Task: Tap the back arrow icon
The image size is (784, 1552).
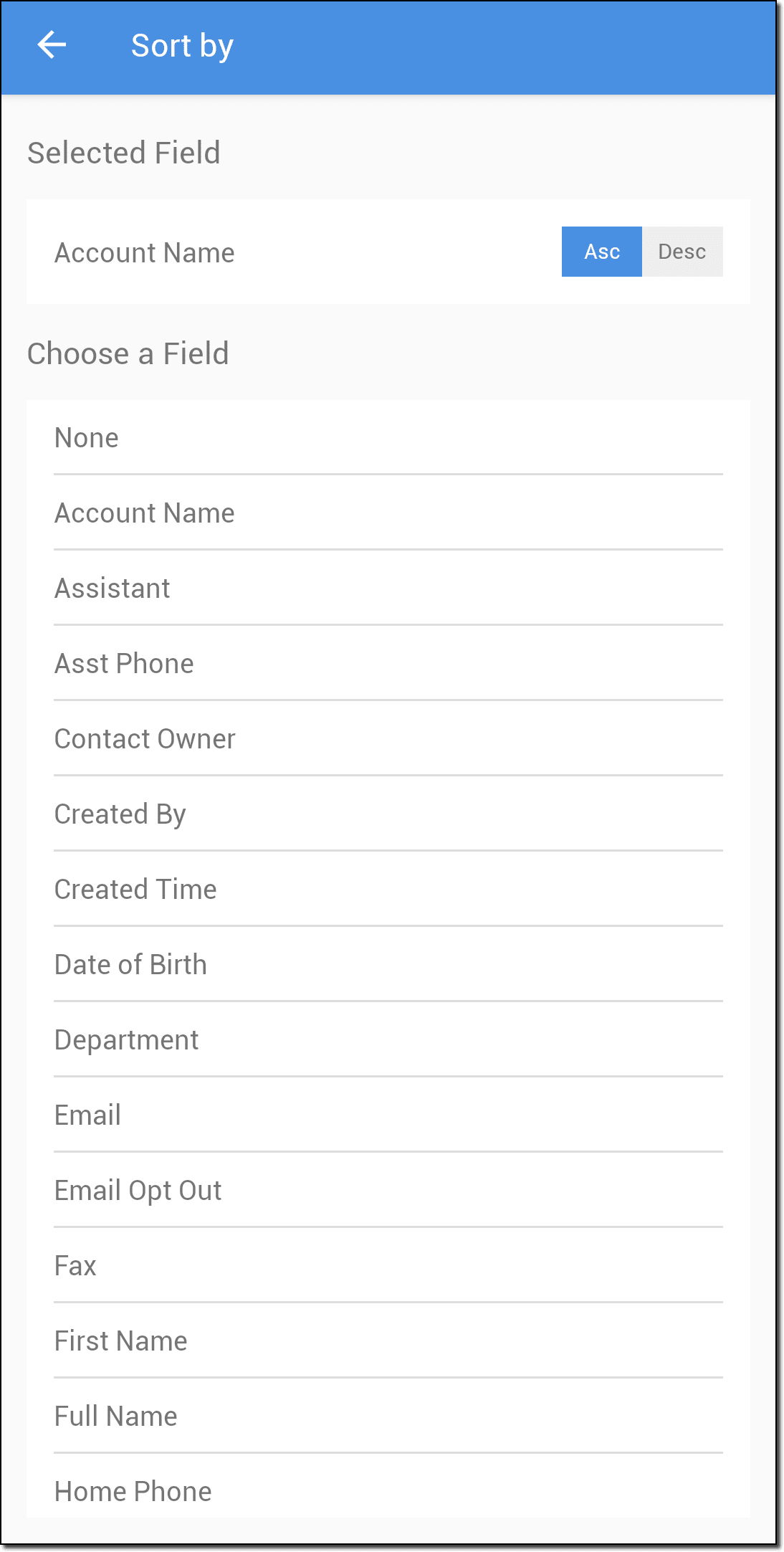Action: coord(52,45)
